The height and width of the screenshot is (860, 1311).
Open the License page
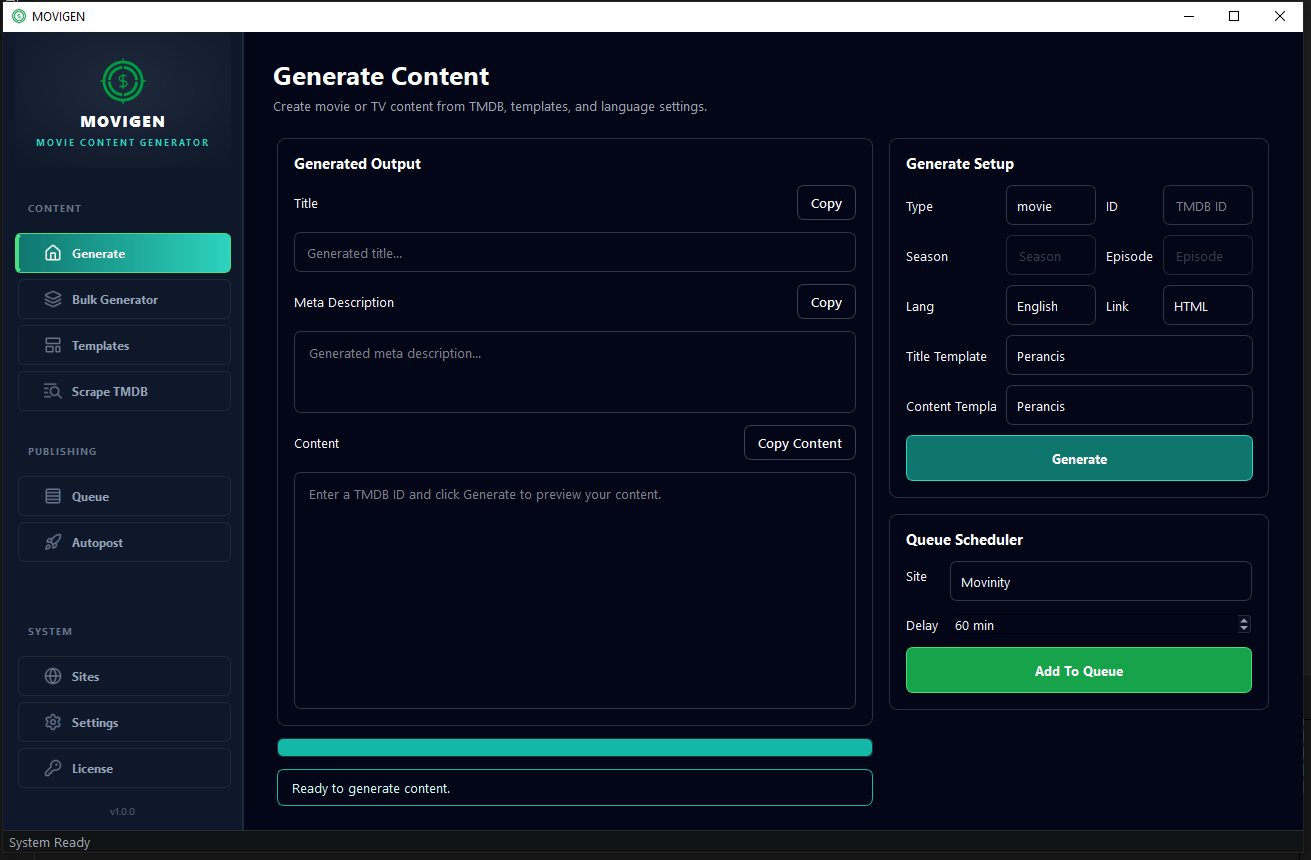(124, 769)
